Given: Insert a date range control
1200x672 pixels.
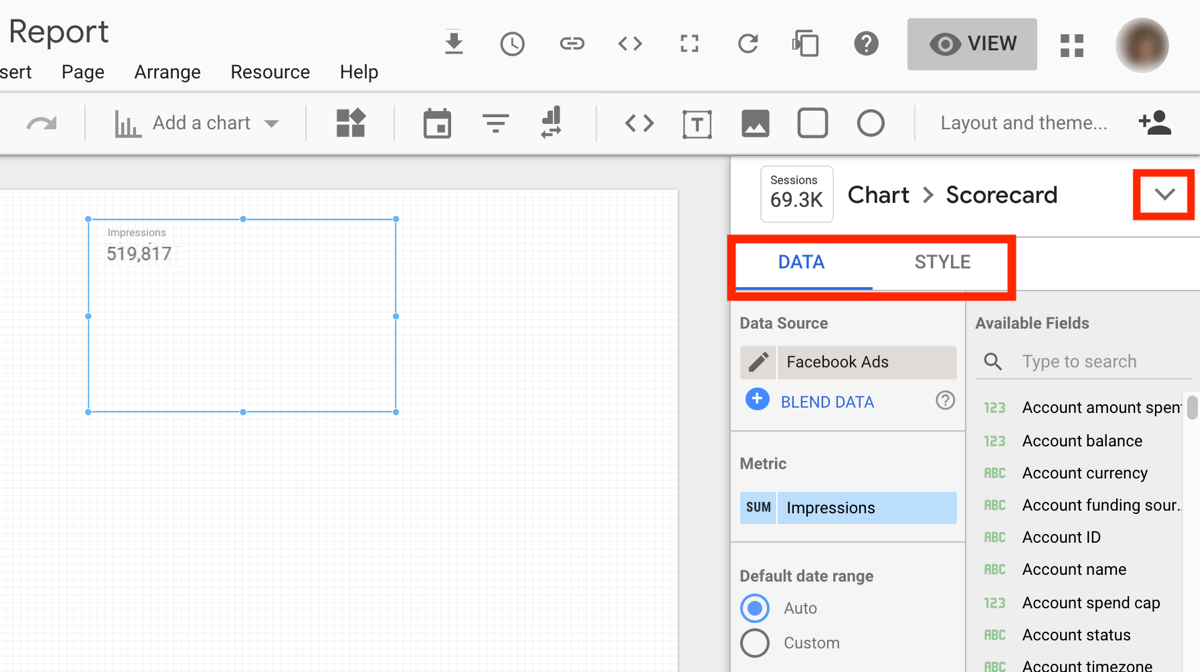Looking at the screenshot, I should [x=437, y=124].
